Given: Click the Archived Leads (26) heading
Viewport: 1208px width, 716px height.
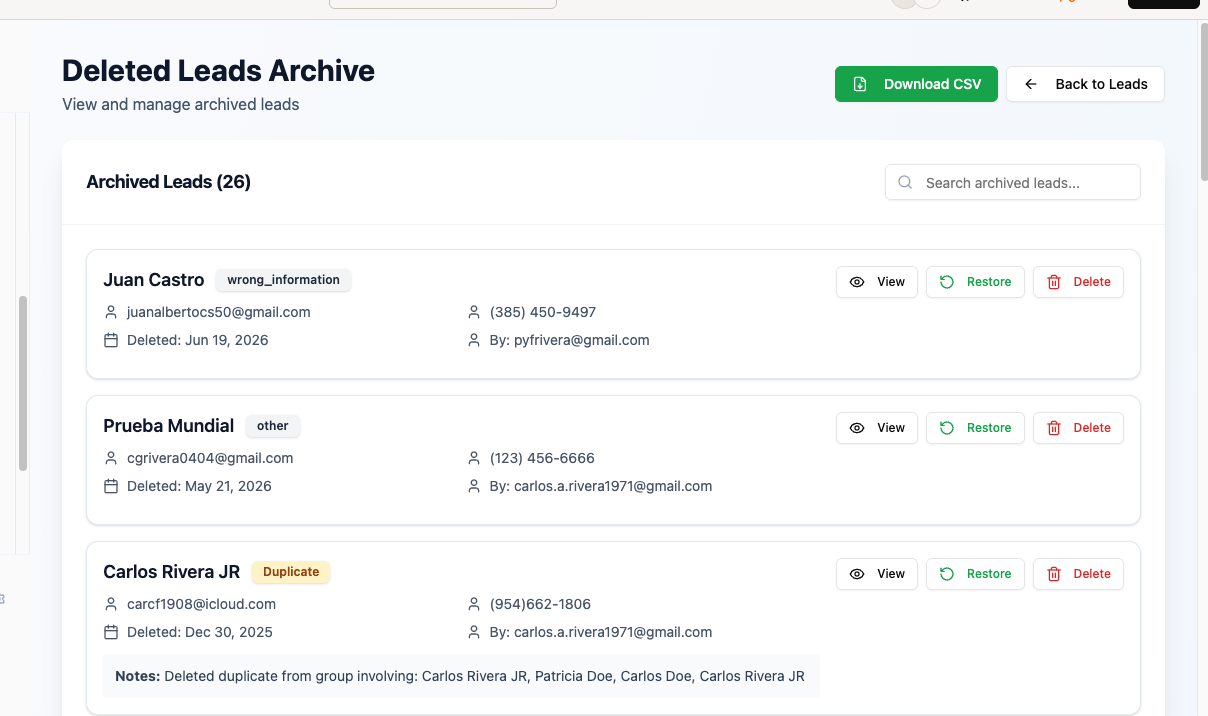Looking at the screenshot, I should (x=169, y=182).
